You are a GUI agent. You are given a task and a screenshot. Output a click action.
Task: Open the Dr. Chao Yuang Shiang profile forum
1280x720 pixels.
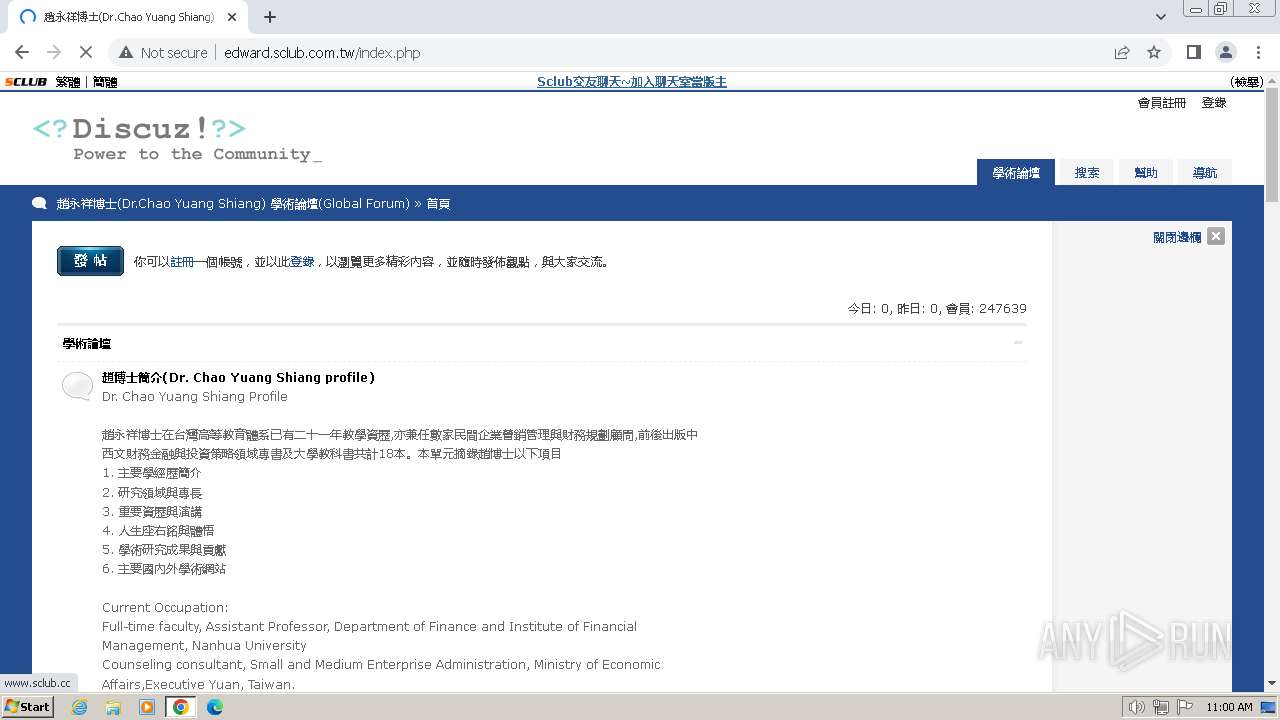click(x=238, y=377)
